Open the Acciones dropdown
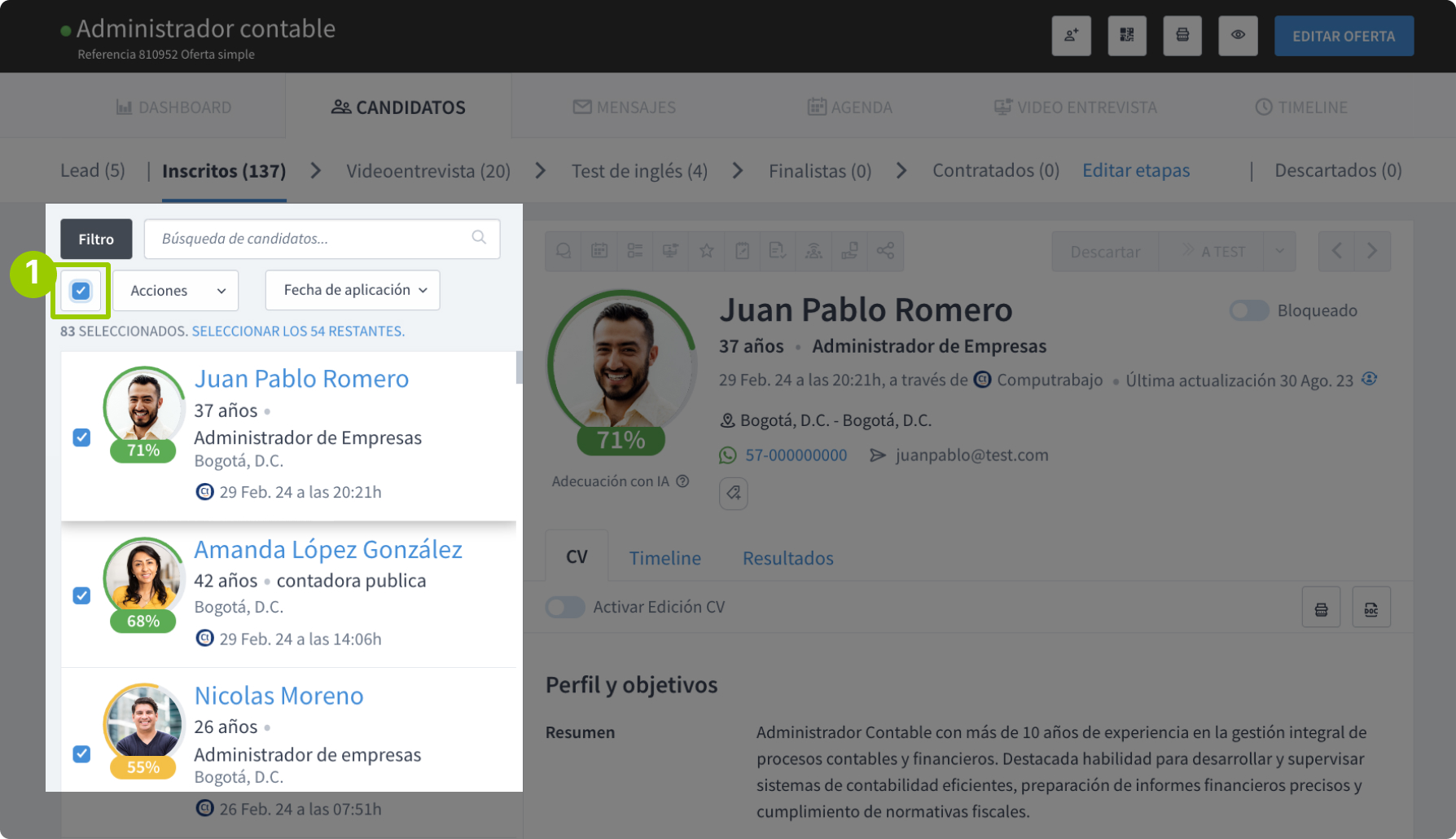1456x839 pixels. (x=175, y=290)
